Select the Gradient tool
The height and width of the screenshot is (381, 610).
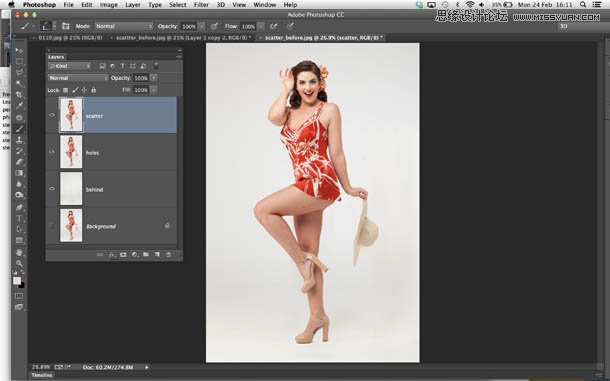19,173
